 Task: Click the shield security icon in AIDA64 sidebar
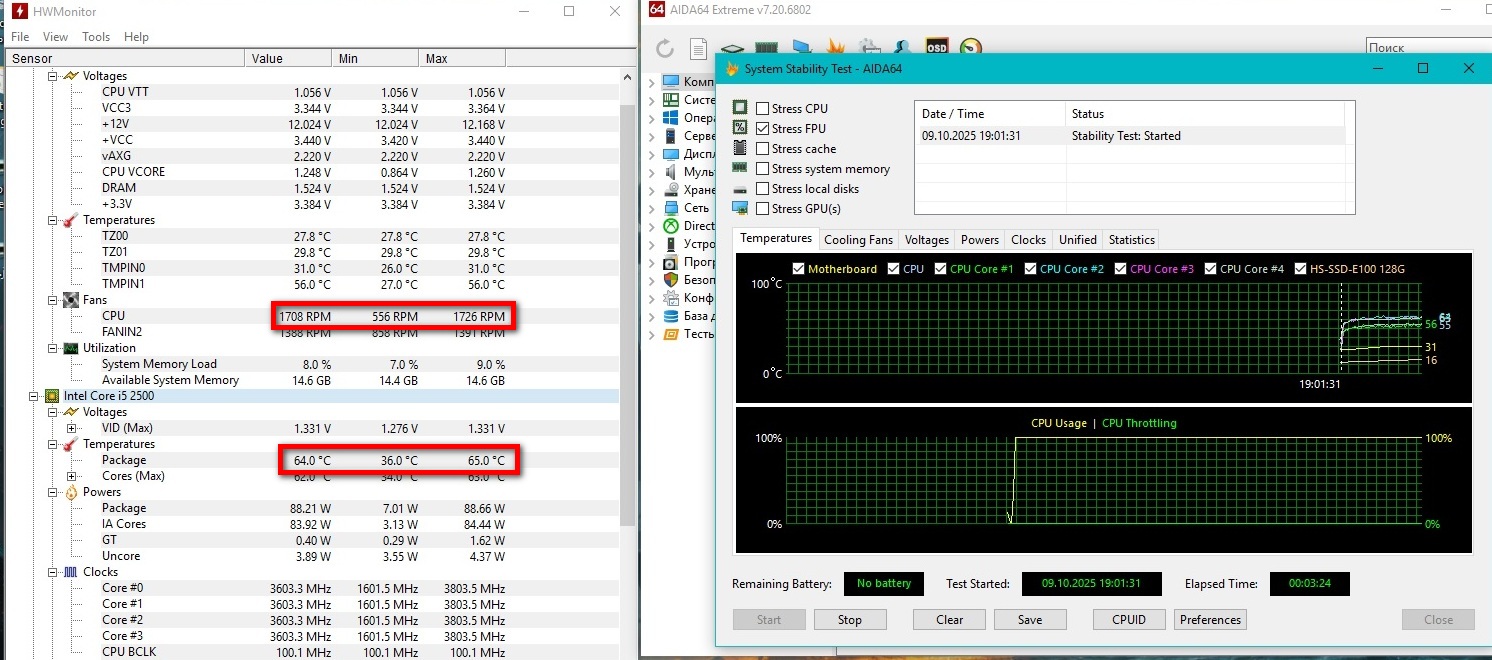671,280
